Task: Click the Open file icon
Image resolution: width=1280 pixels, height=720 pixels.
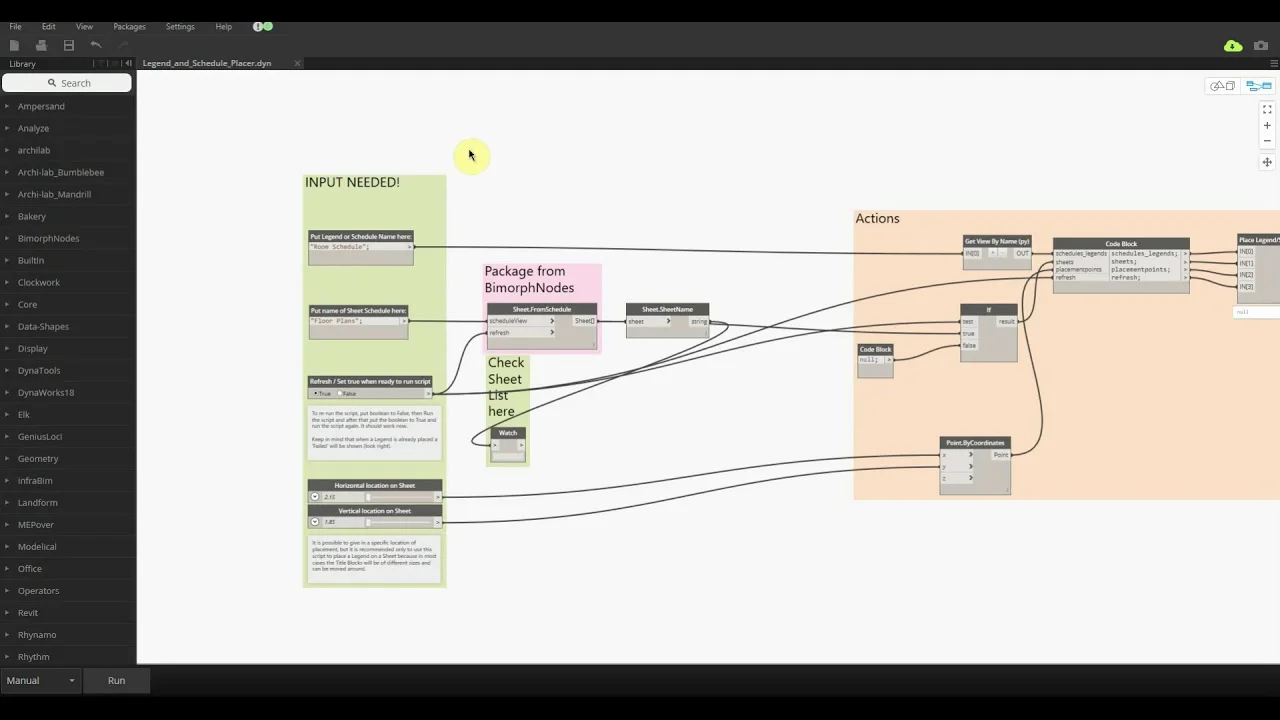Action: coord(41,45)
